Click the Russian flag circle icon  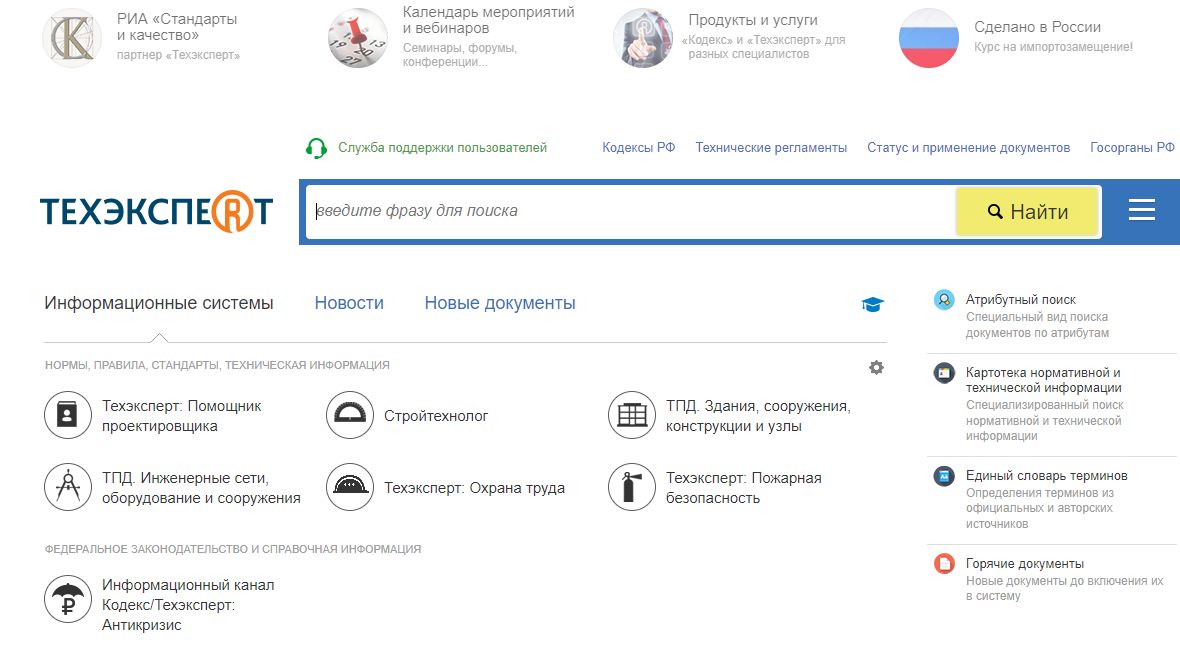point(929,38)
